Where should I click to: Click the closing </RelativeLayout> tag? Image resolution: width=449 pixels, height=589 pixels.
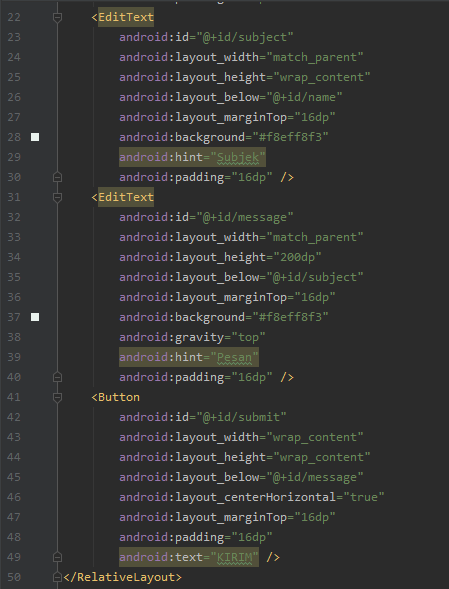(122, 577)
